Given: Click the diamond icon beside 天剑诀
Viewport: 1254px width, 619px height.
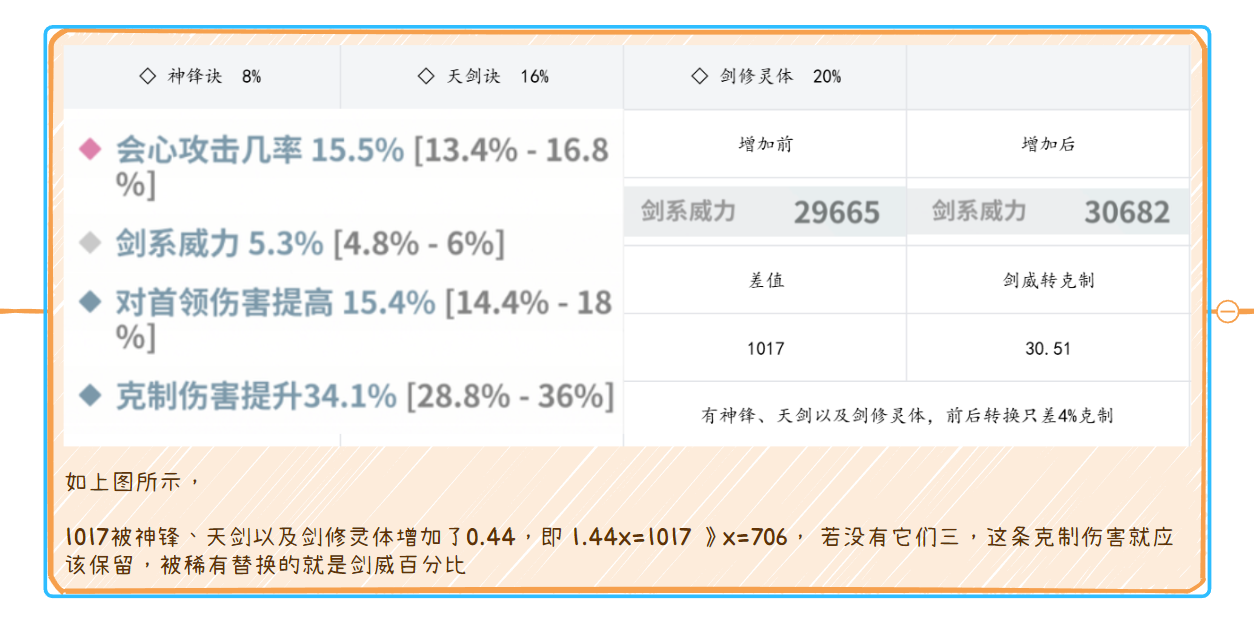Looking at the screenshot, I should coord(426,76).
